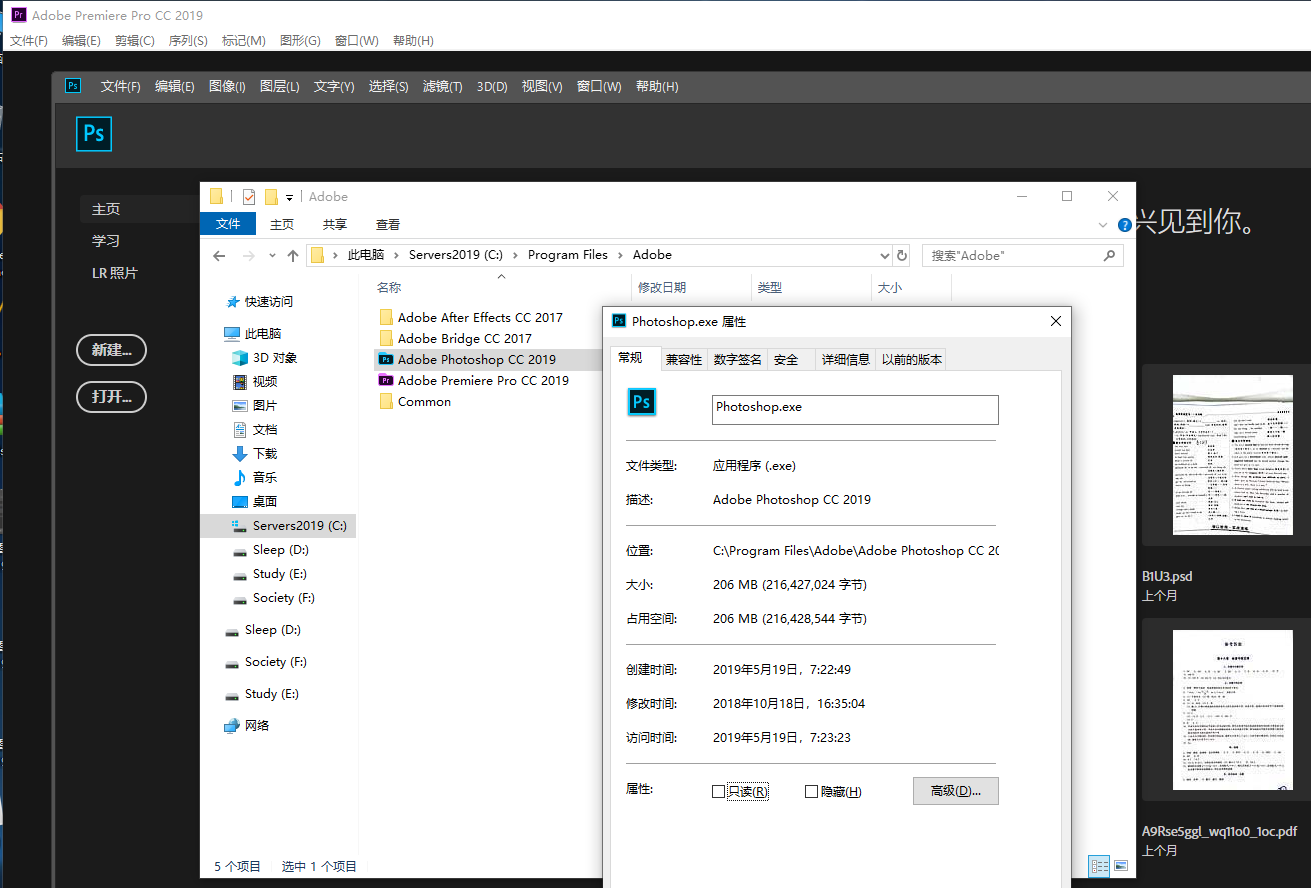Open recent locations dropdown beside forward arrow

[273, 256]
